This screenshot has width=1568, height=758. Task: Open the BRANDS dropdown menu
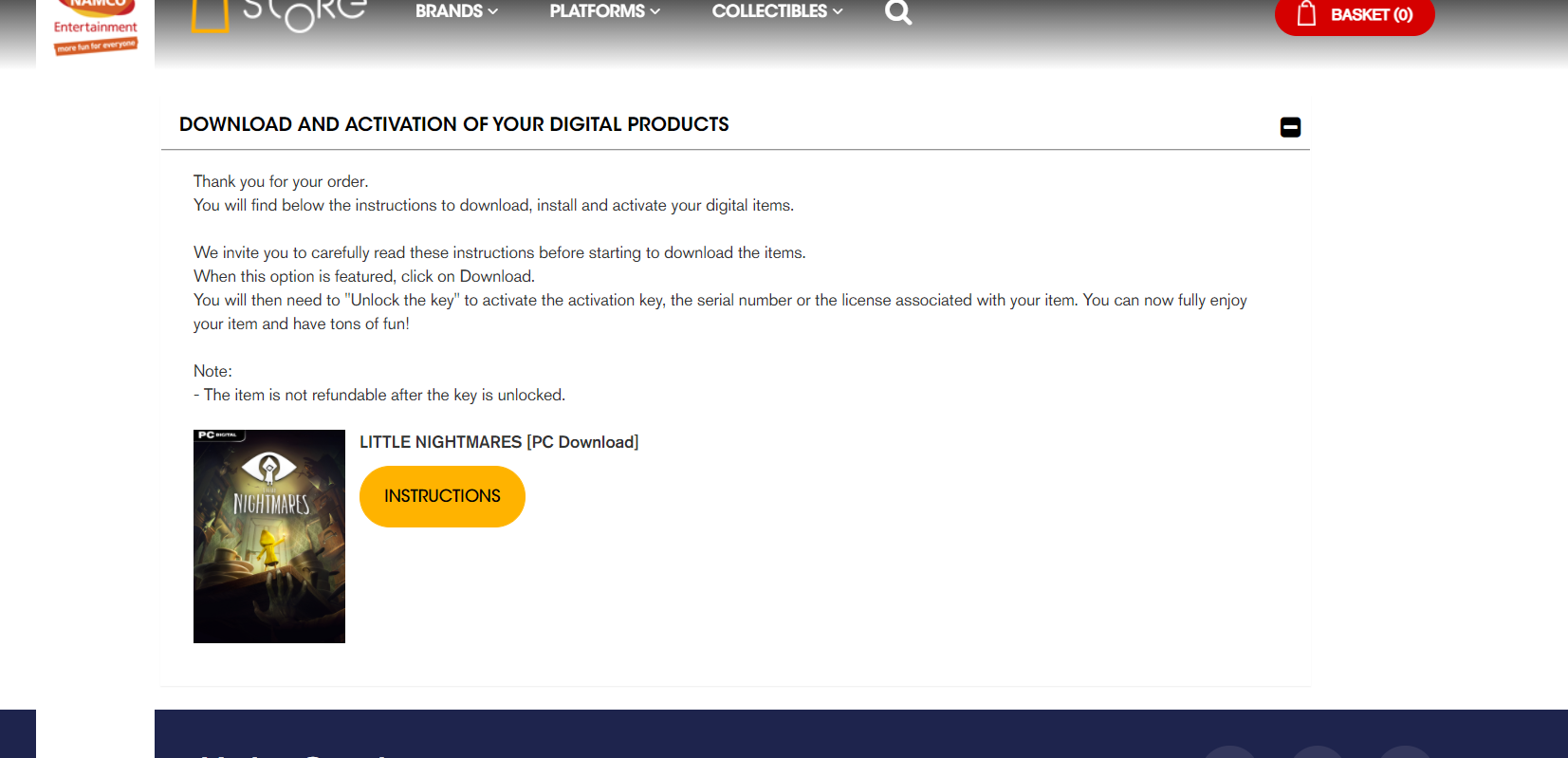click(x=456, y=11)
